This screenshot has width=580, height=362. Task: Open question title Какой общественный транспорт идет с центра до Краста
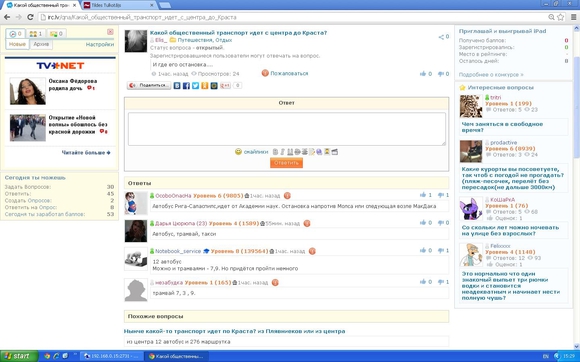[238, 33]
